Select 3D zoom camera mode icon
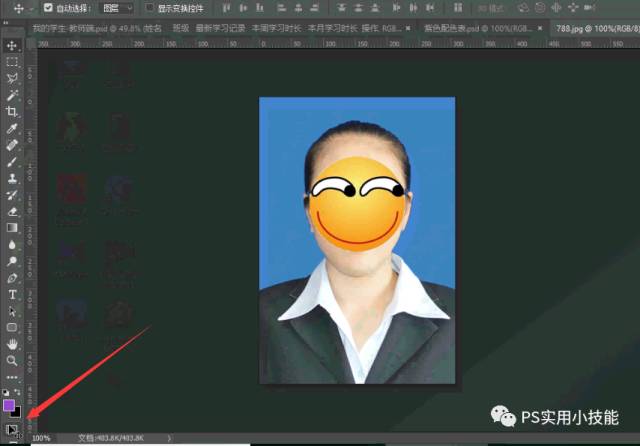 [589, 8]
